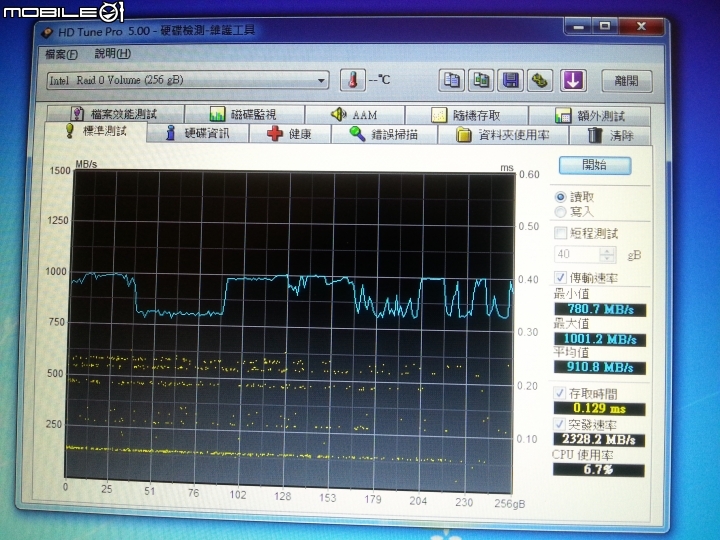The width and height of the screenshot is (720, 540).
Task: Click the purple minimize-to-tray arrow icon
Action: [x=573, y=81]
